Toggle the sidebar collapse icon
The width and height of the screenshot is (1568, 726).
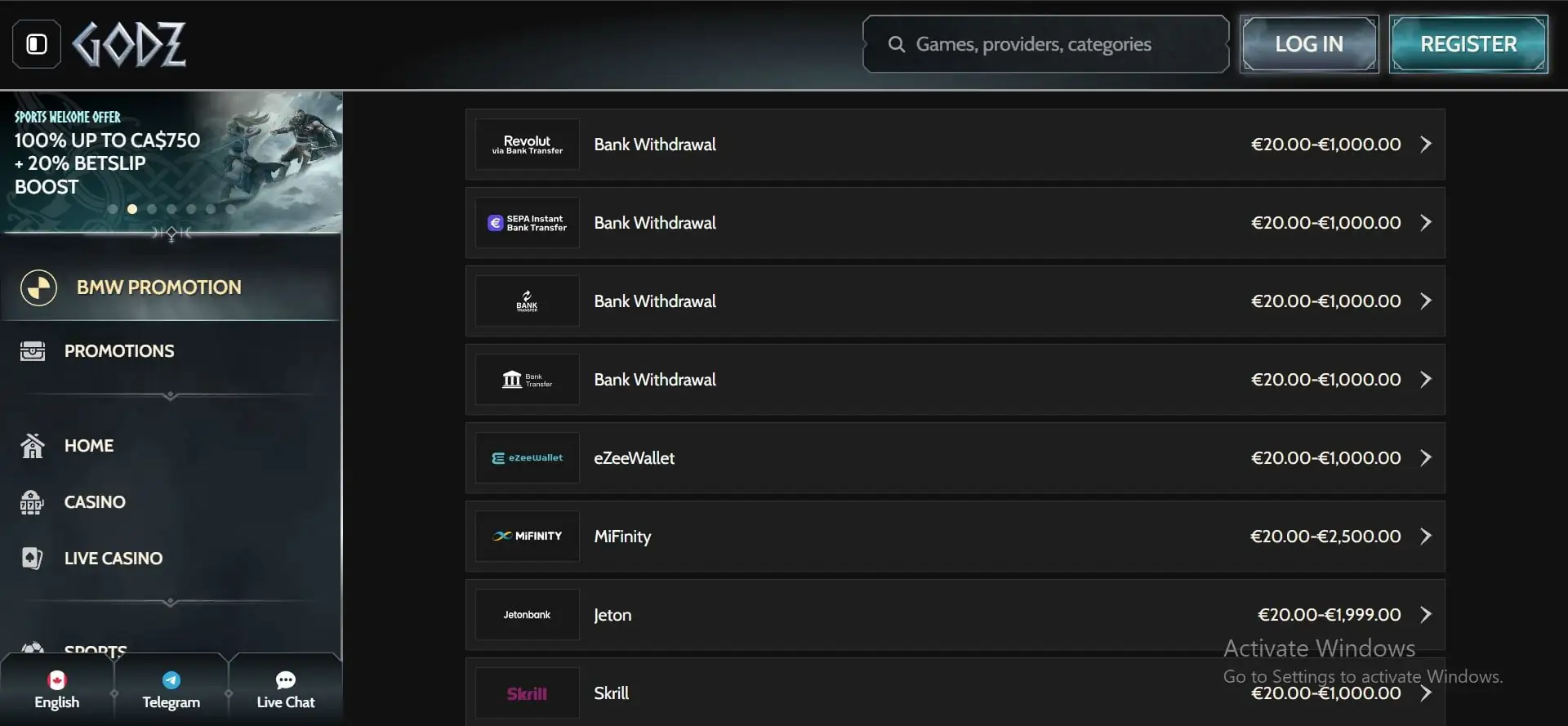coord(37,44)
